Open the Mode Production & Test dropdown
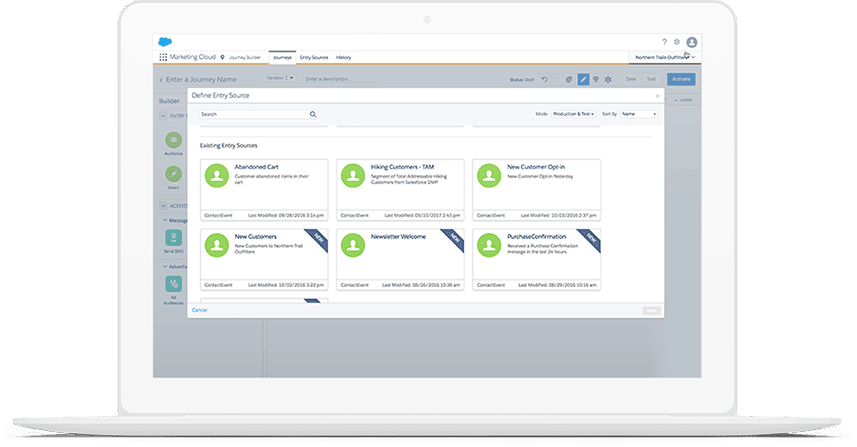 click(x=573, y=114)
